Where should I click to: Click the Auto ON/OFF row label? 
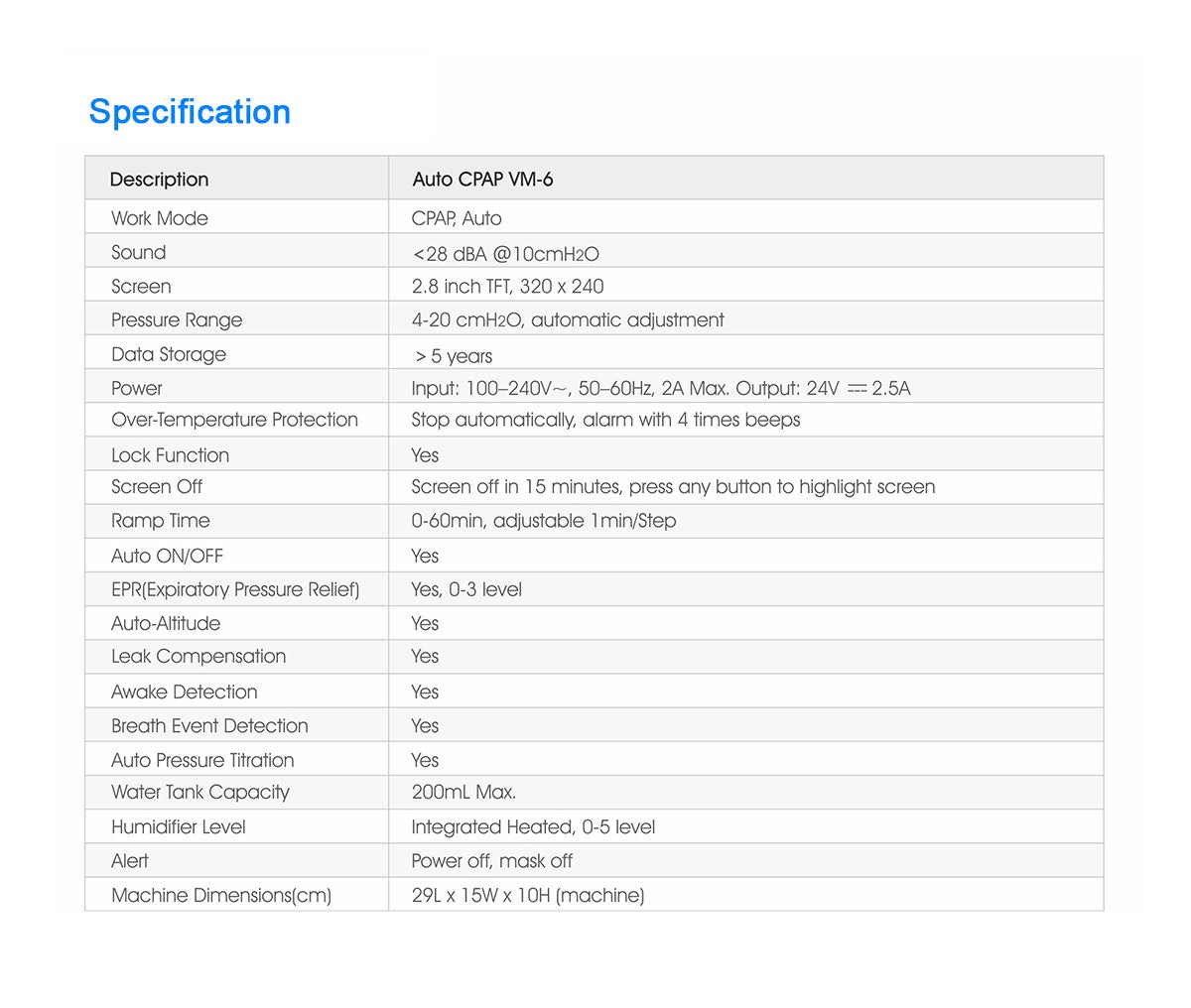(x=167, y=557)
